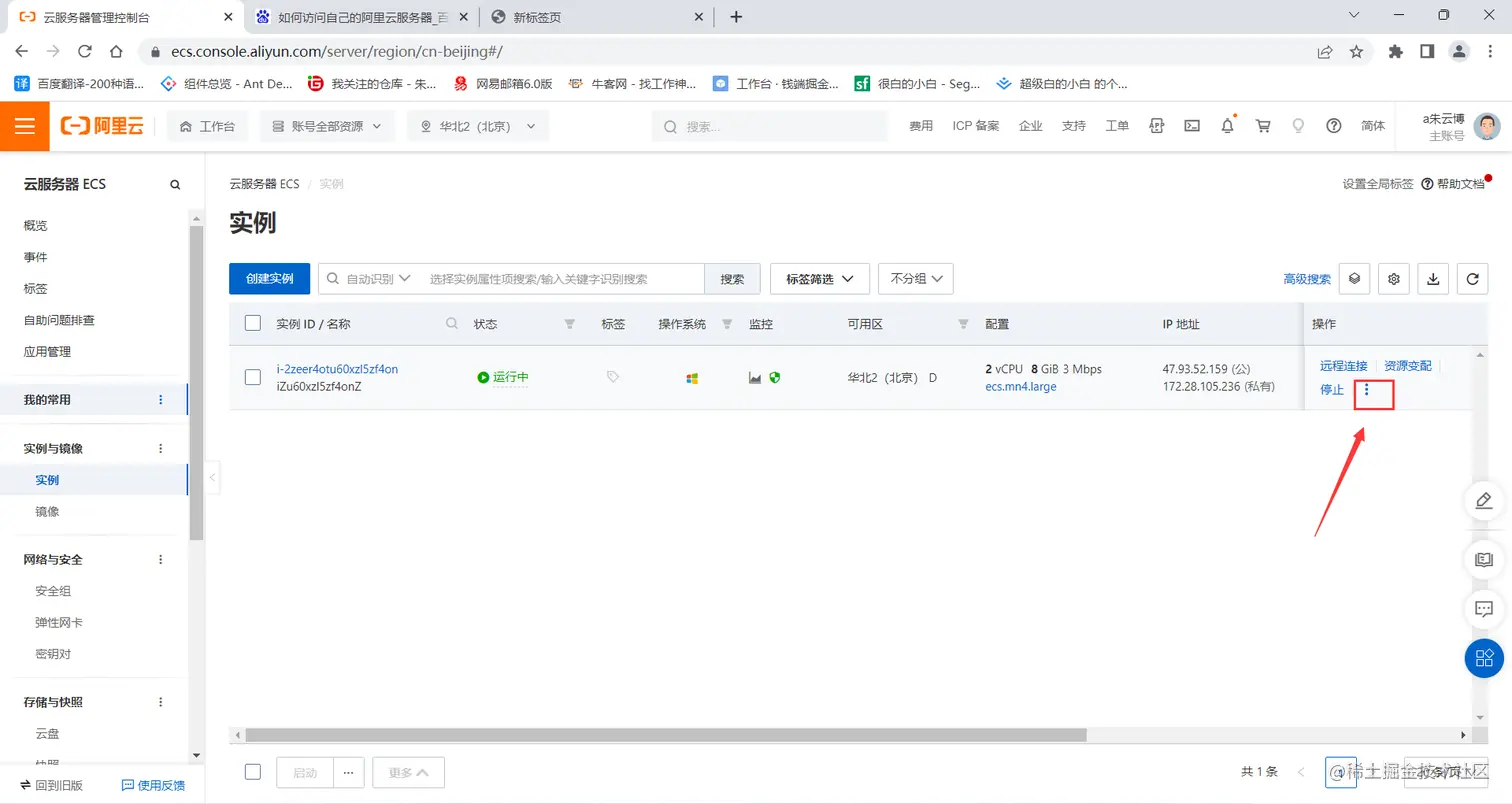Open the Chrome tab search chevron

(1353, 16)
